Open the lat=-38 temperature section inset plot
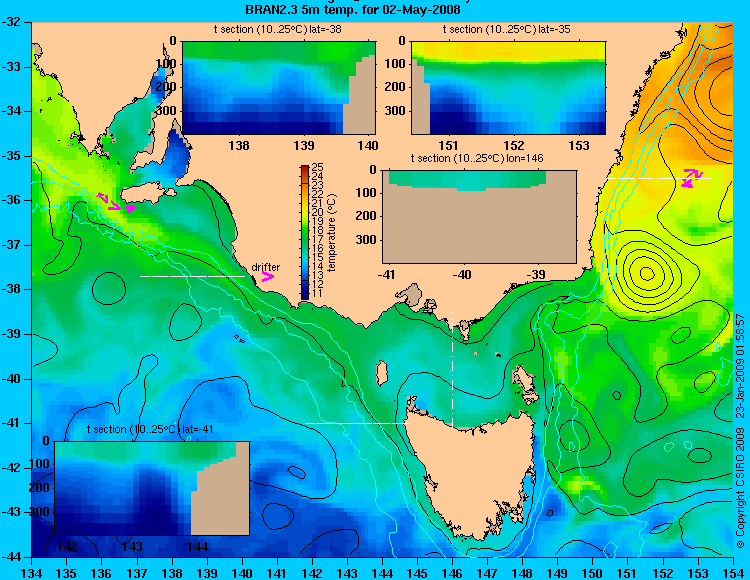 [279, 88]
